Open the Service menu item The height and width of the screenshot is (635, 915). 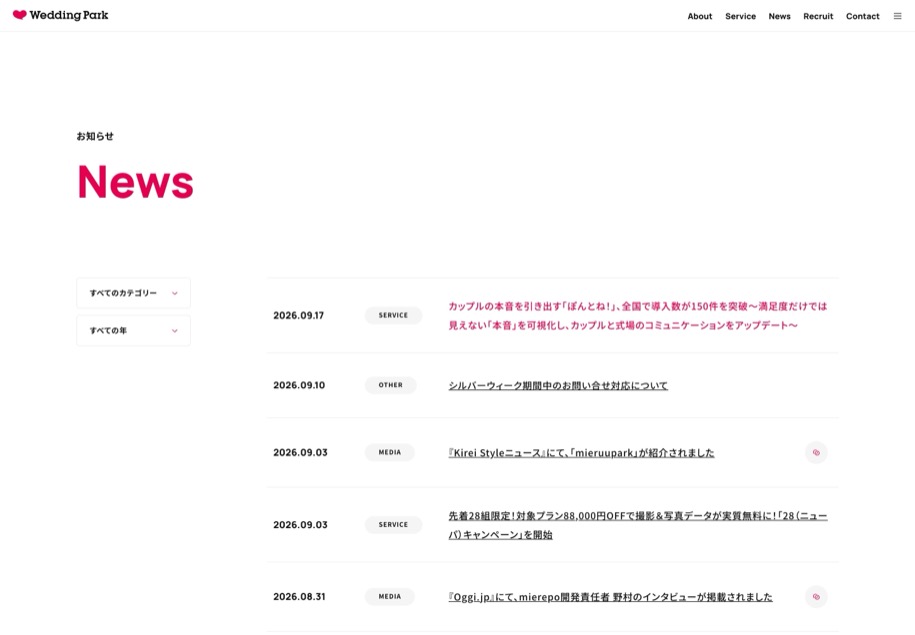(741, 16)
